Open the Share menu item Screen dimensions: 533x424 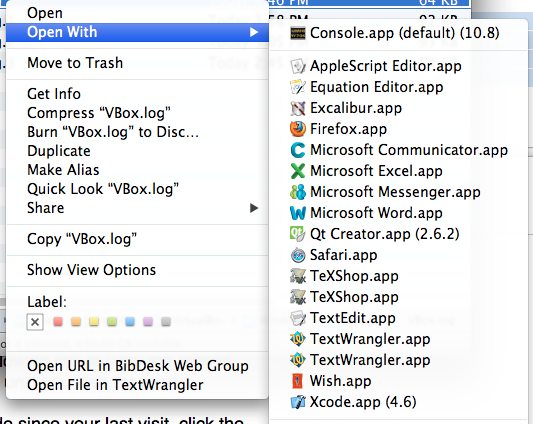(137, 208)
